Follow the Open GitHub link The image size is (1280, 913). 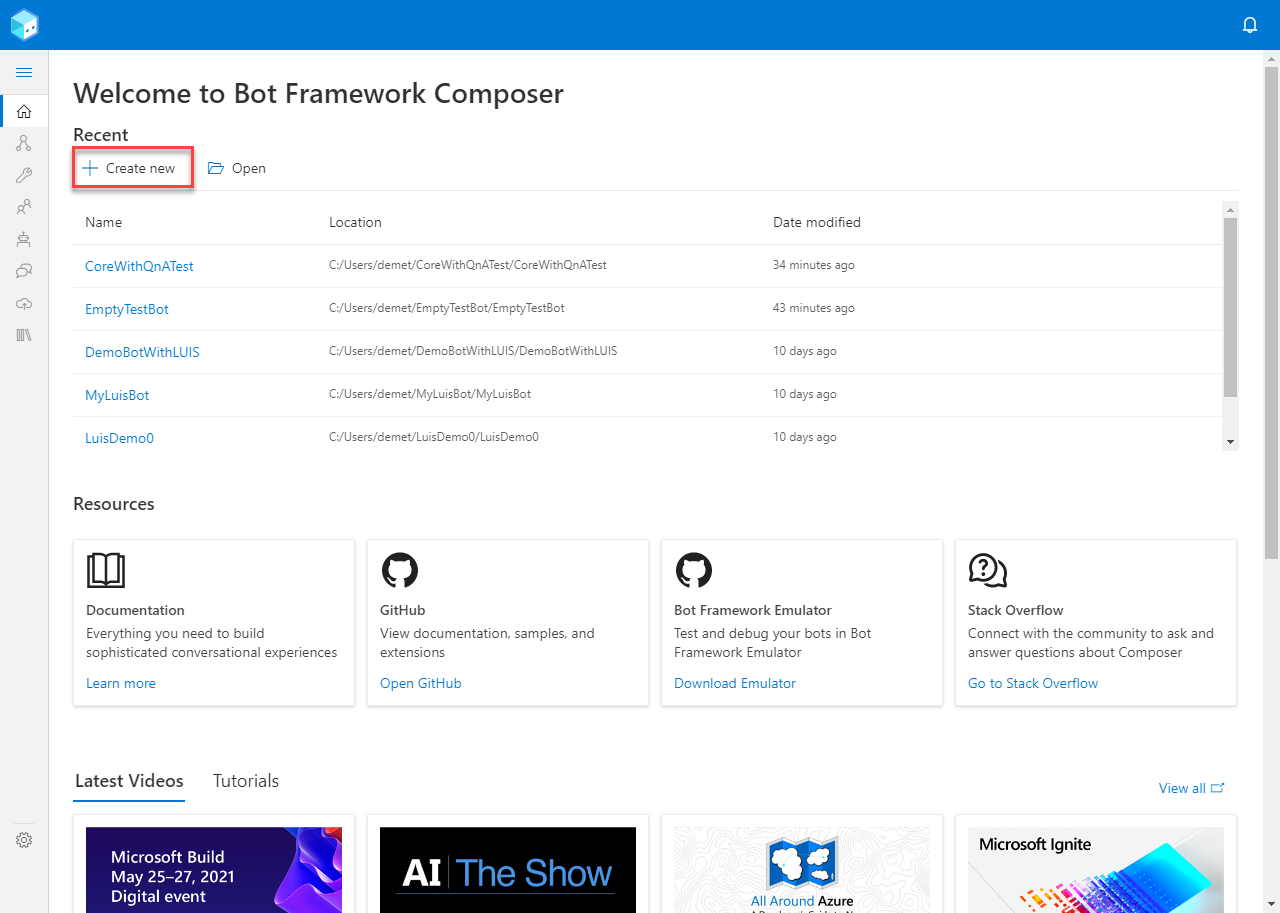(x=421, y=683)
